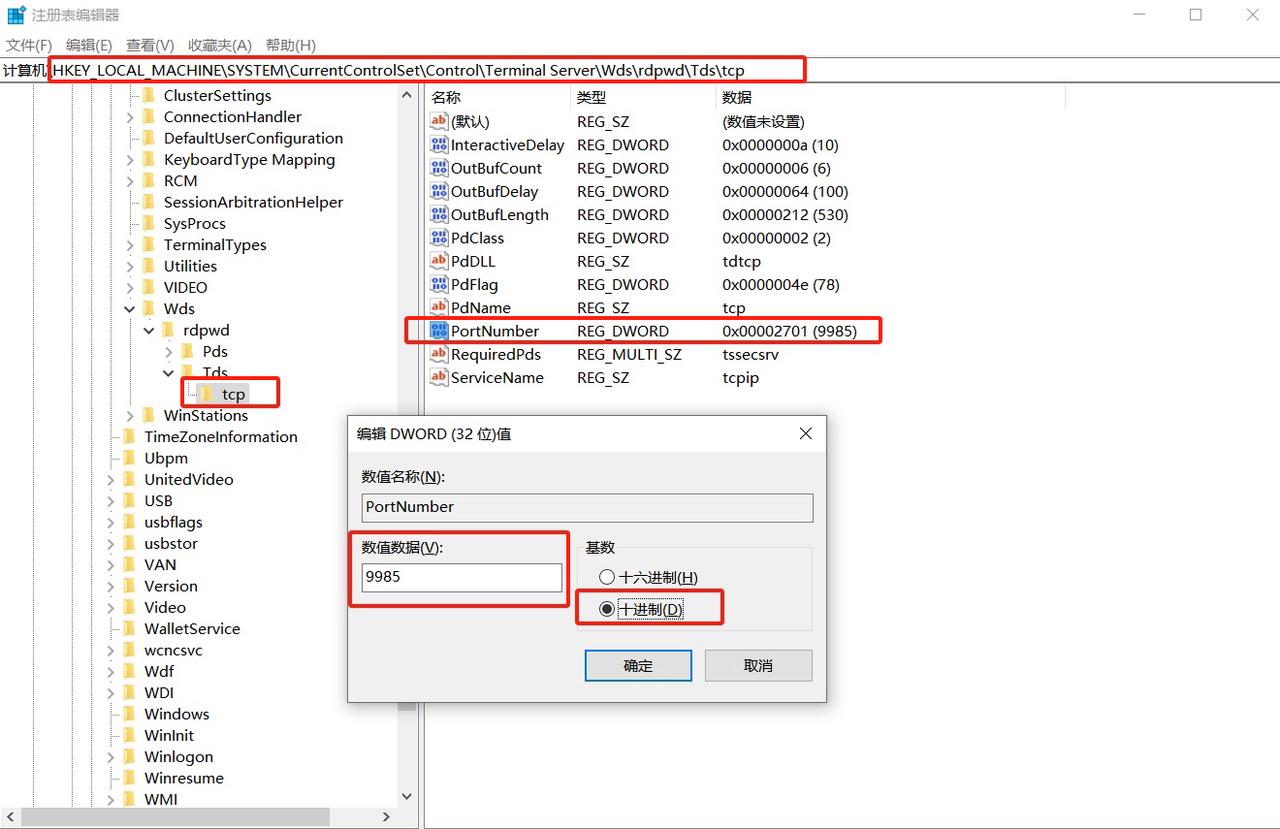Select the 十六进制 (hexadecimal) radio button
This screenshot has width=1280, height=829.
606,577
